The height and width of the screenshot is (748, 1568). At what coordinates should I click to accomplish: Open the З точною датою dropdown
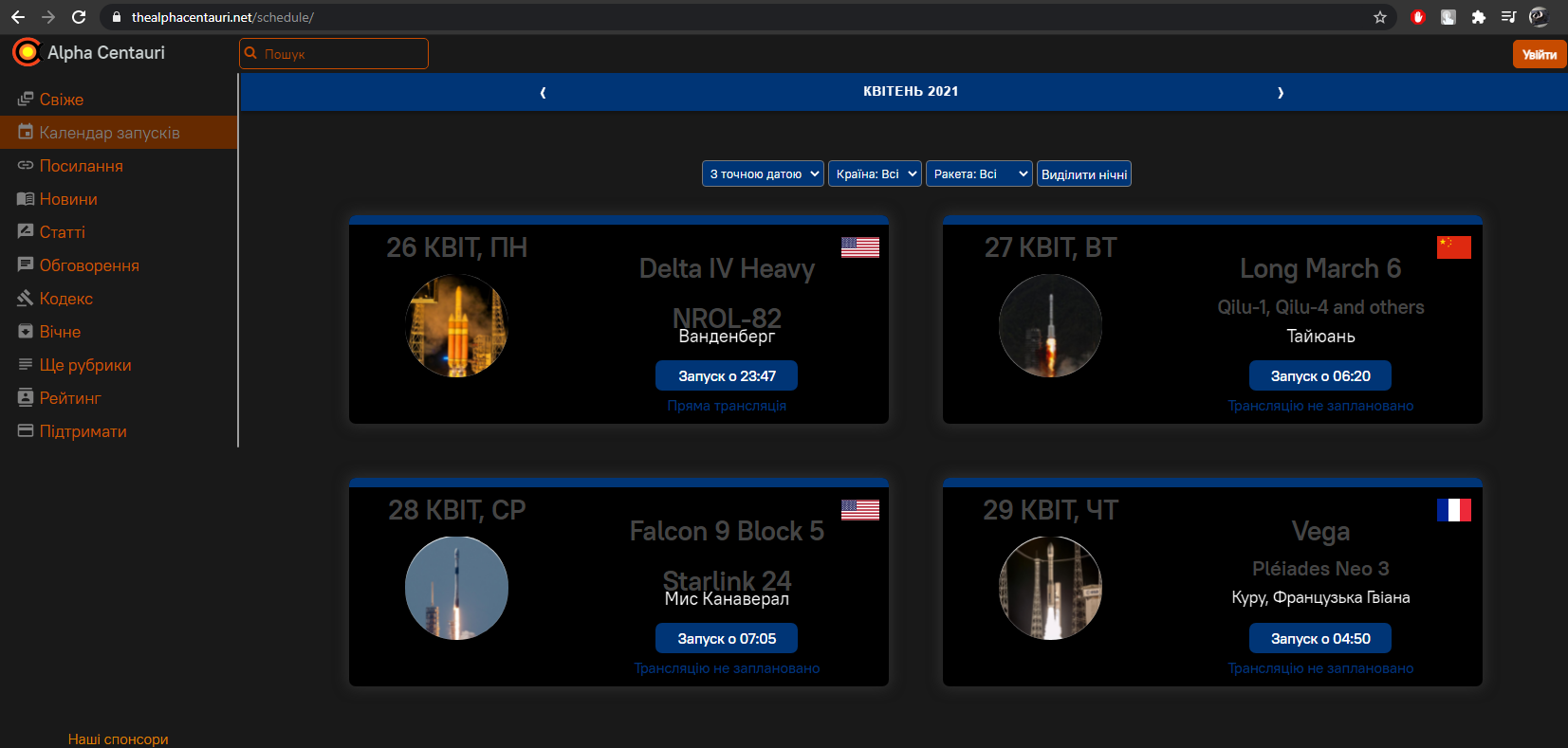(763, 174)
